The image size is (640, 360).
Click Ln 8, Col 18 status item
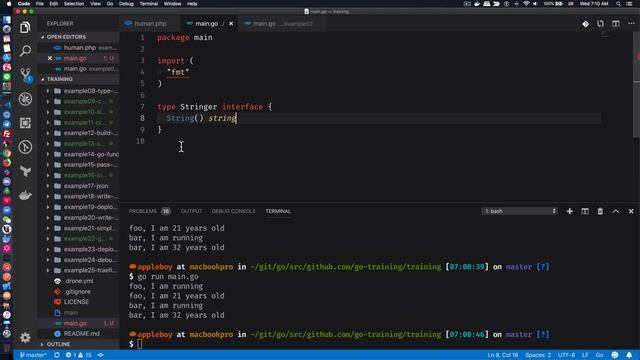tap(502, 355)
